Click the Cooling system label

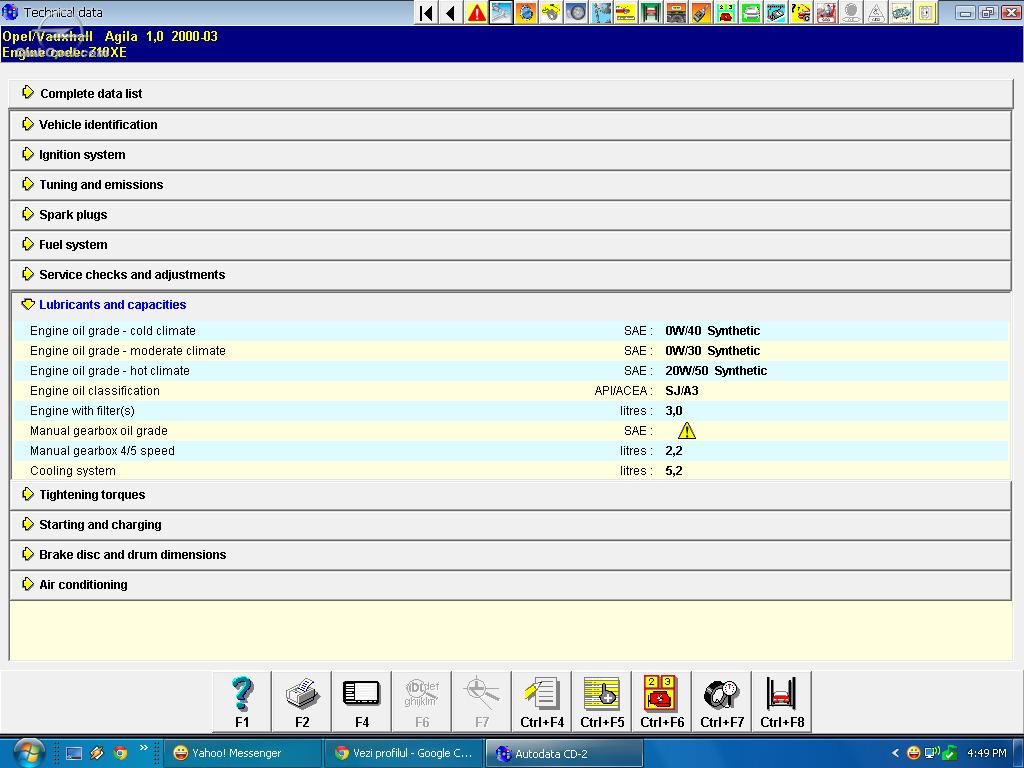click(72, 471)
